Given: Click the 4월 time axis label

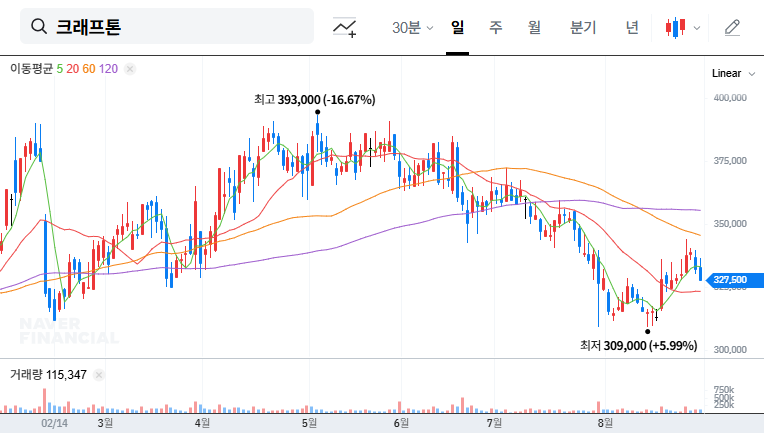Looking at the screenshot, I should 202,423.
